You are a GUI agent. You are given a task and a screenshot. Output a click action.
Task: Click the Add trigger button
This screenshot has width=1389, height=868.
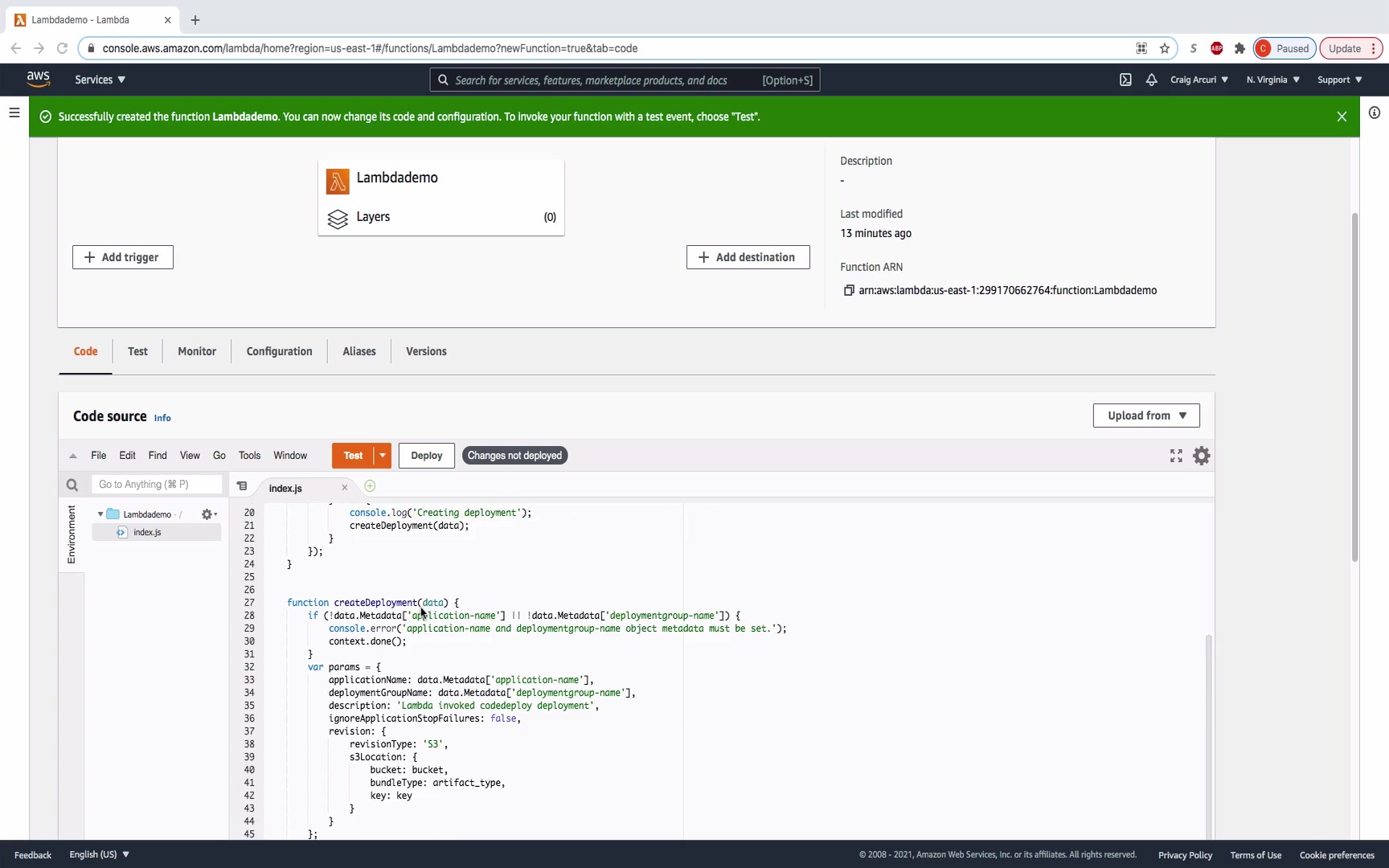tap(123, 257)
